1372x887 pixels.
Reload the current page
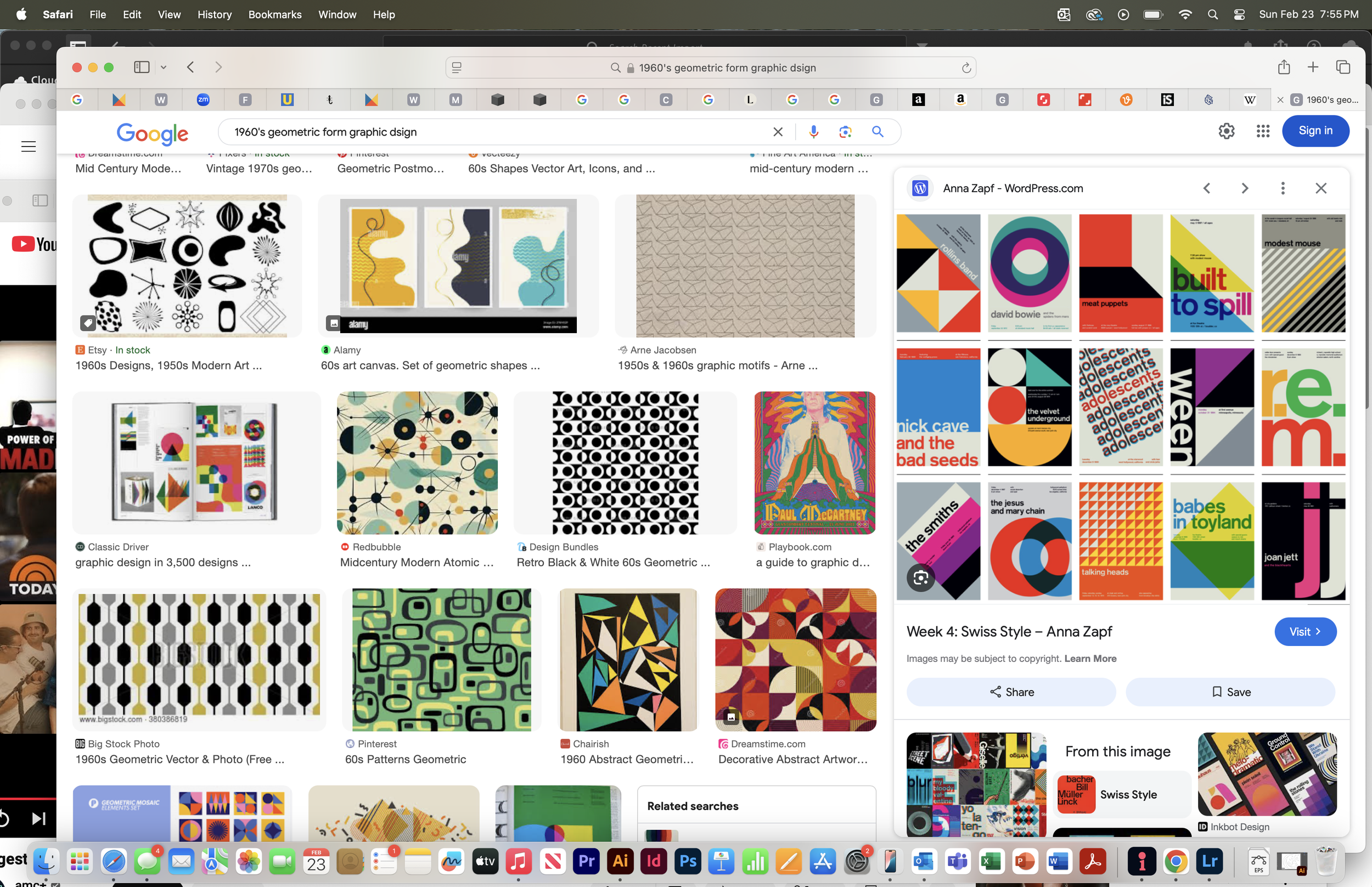pos(966,68)
